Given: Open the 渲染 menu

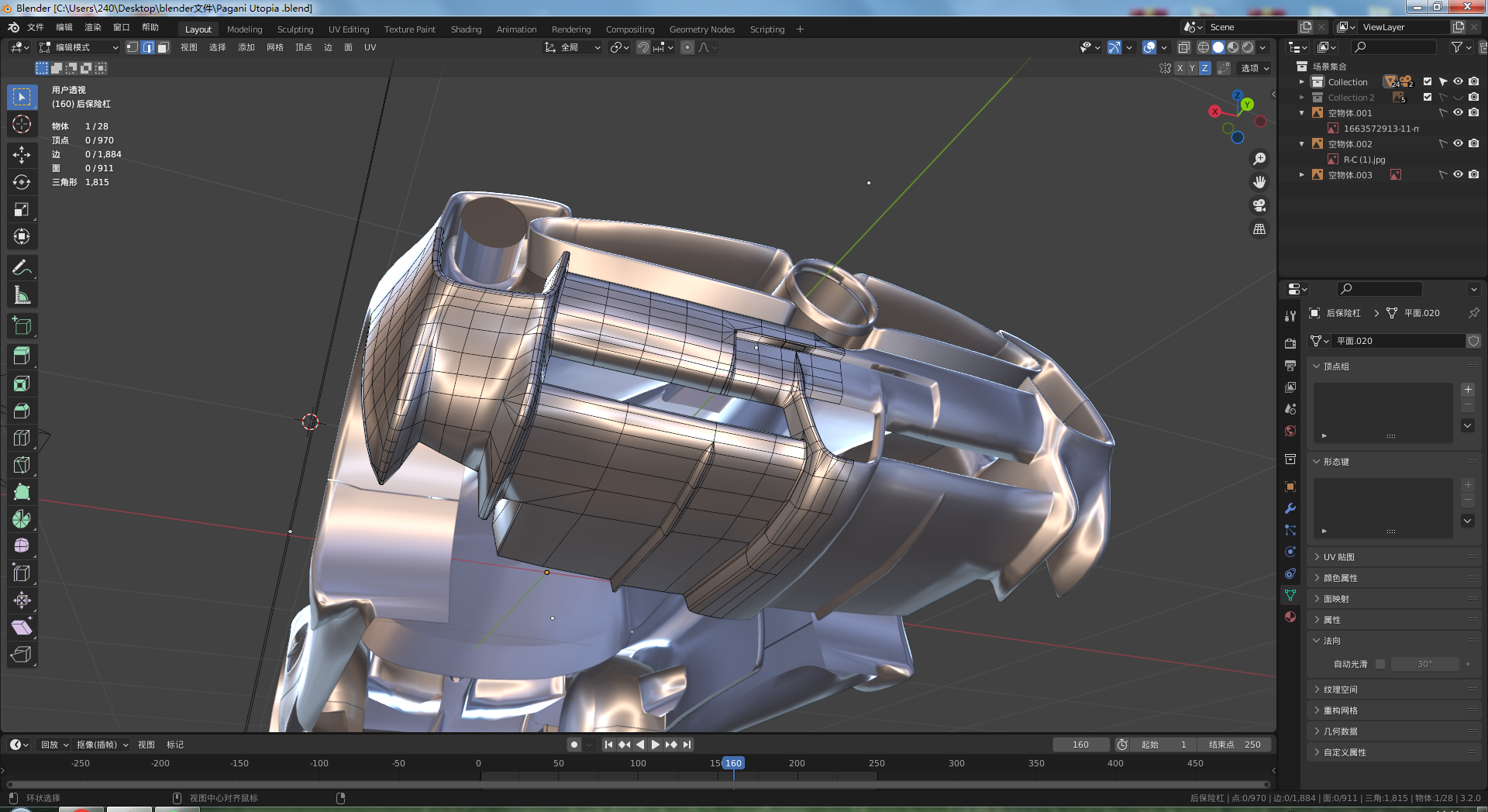Looking at the screenshot, I should pos(93,27).
